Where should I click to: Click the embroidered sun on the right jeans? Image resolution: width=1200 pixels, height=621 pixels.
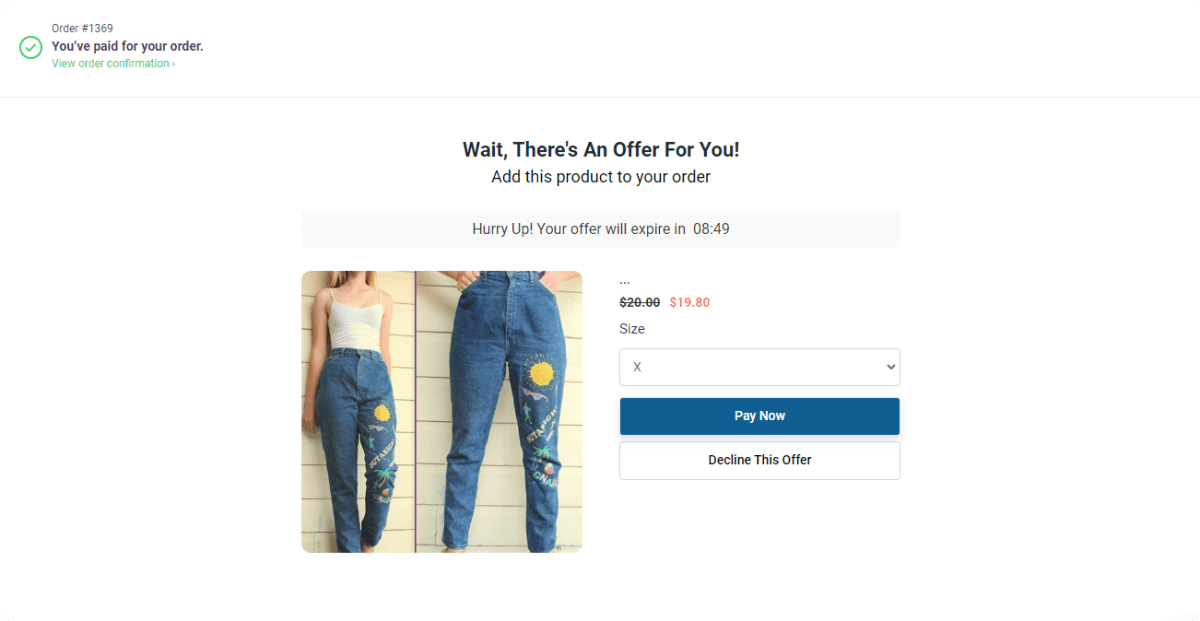pos(541,373)
